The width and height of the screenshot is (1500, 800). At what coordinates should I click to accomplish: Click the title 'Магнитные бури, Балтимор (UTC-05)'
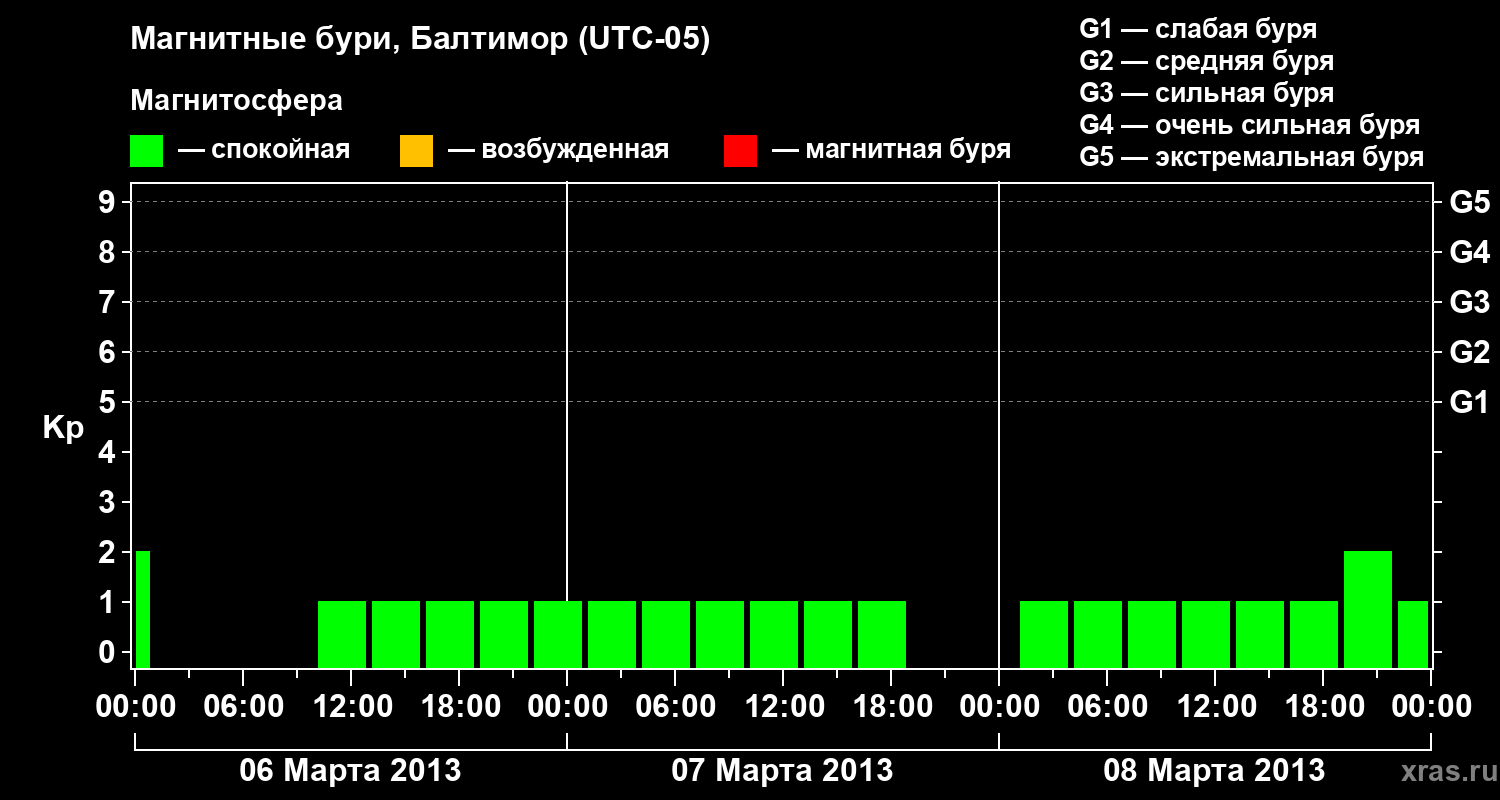tap(420, 40)
